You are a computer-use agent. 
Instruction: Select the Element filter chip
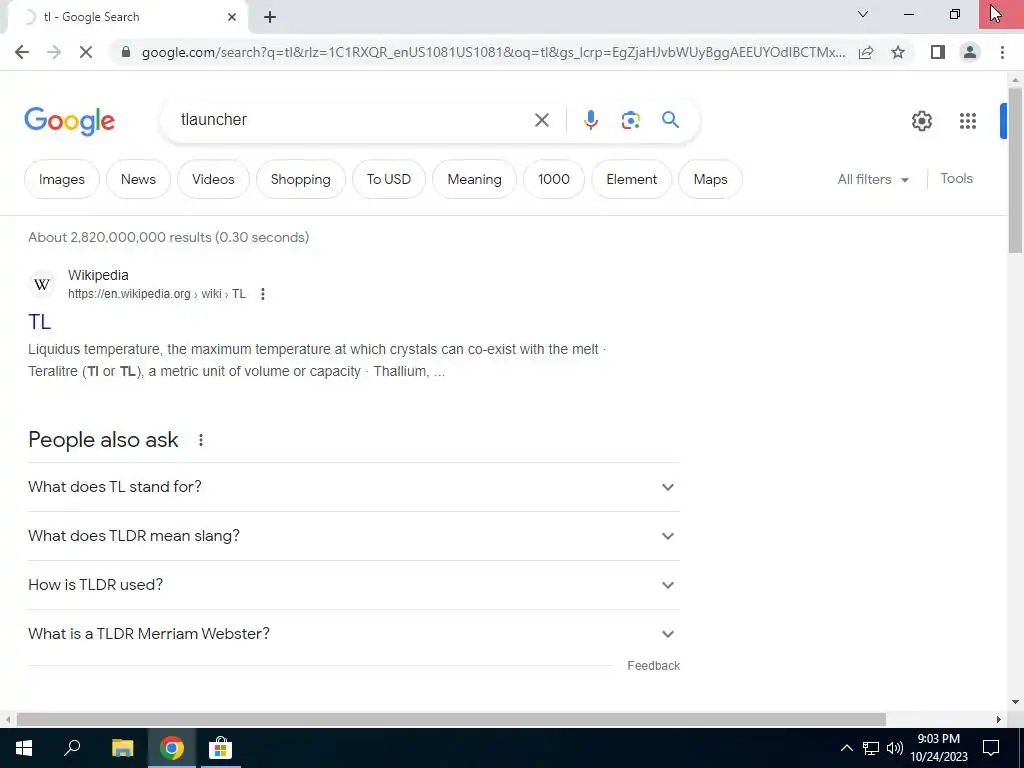click(x=632, y=179)
